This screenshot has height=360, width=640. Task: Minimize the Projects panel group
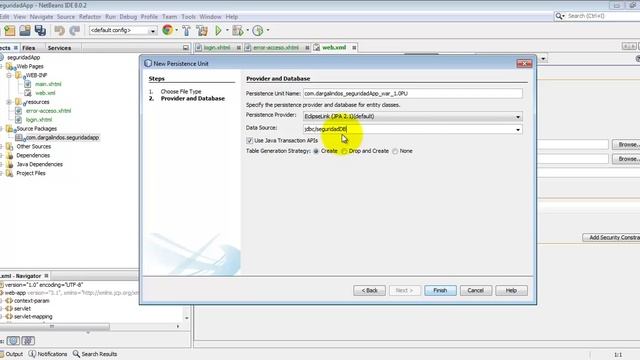click(x=186, y=48)
